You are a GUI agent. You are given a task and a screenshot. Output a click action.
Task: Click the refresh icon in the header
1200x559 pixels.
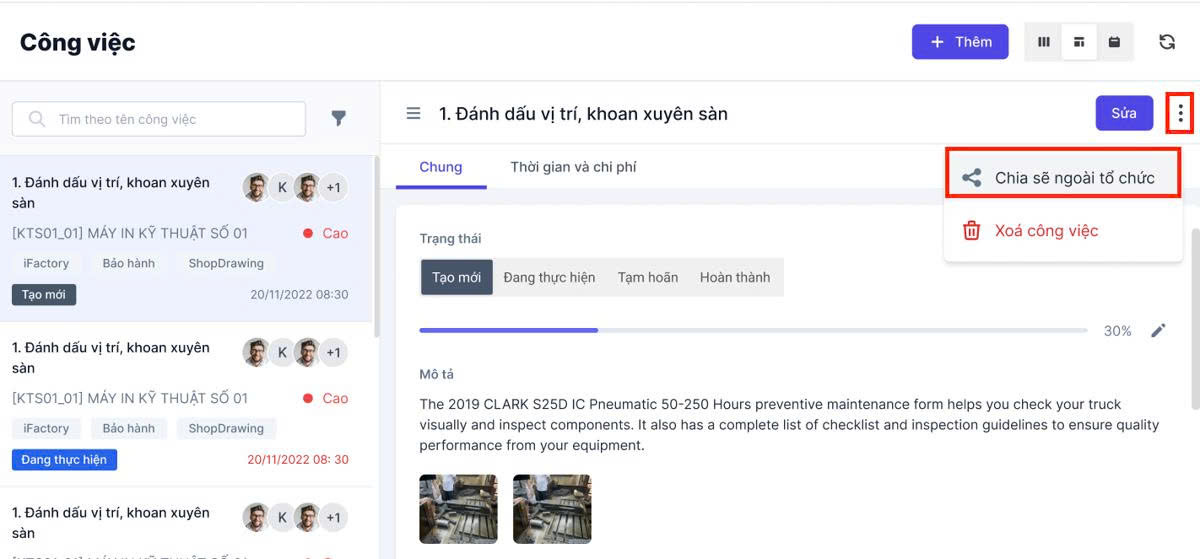1167,42
